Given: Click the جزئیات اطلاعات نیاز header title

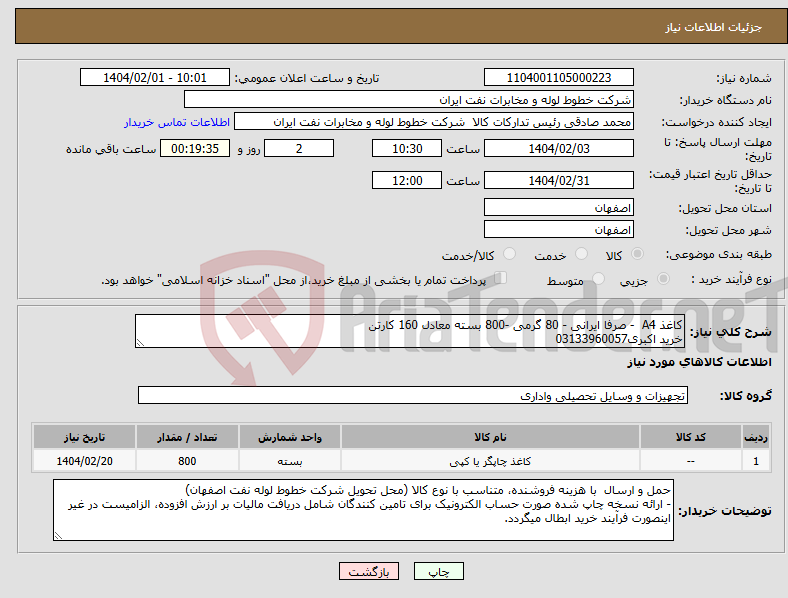Looking at the screenshot, I should (714, 27).
